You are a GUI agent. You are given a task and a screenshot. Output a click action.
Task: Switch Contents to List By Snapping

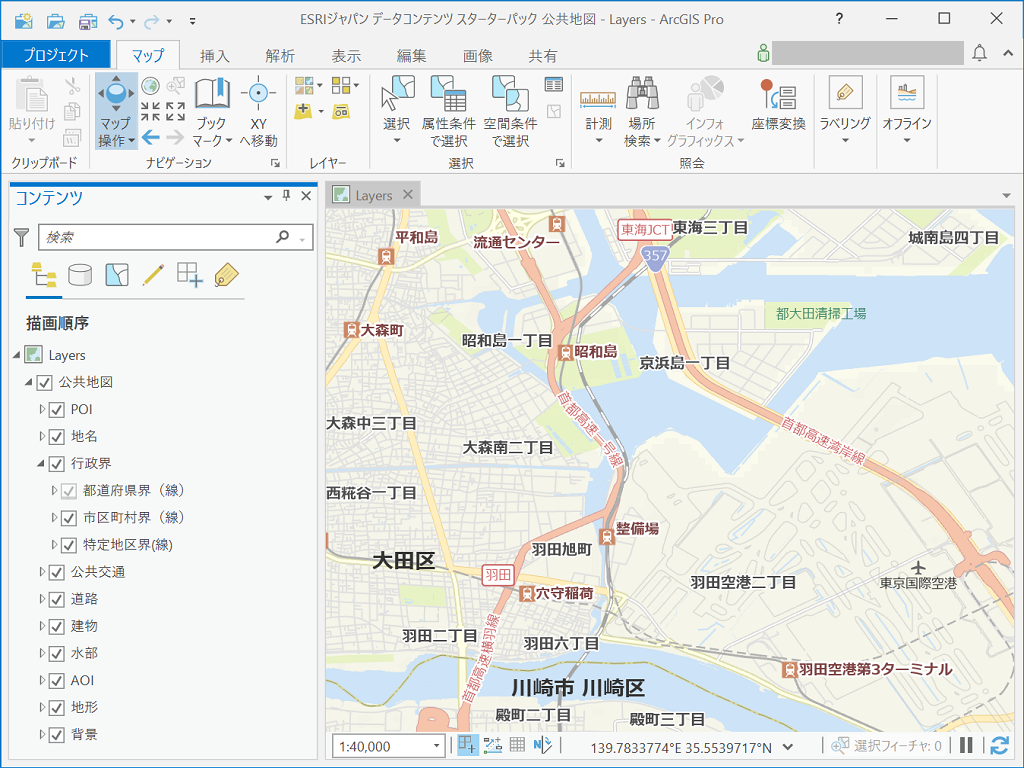[189, 276]
